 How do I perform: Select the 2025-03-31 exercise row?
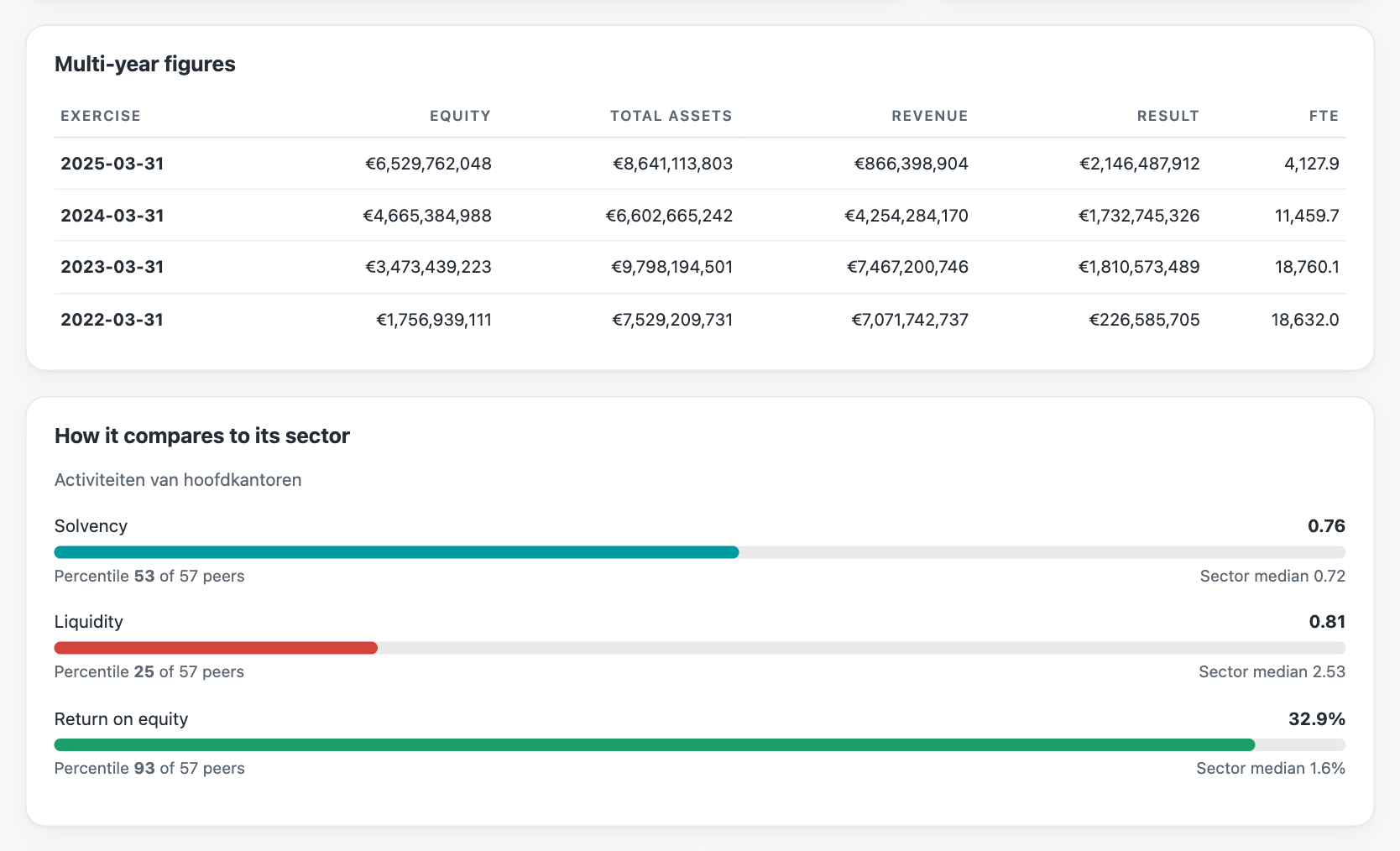point(700,164)
